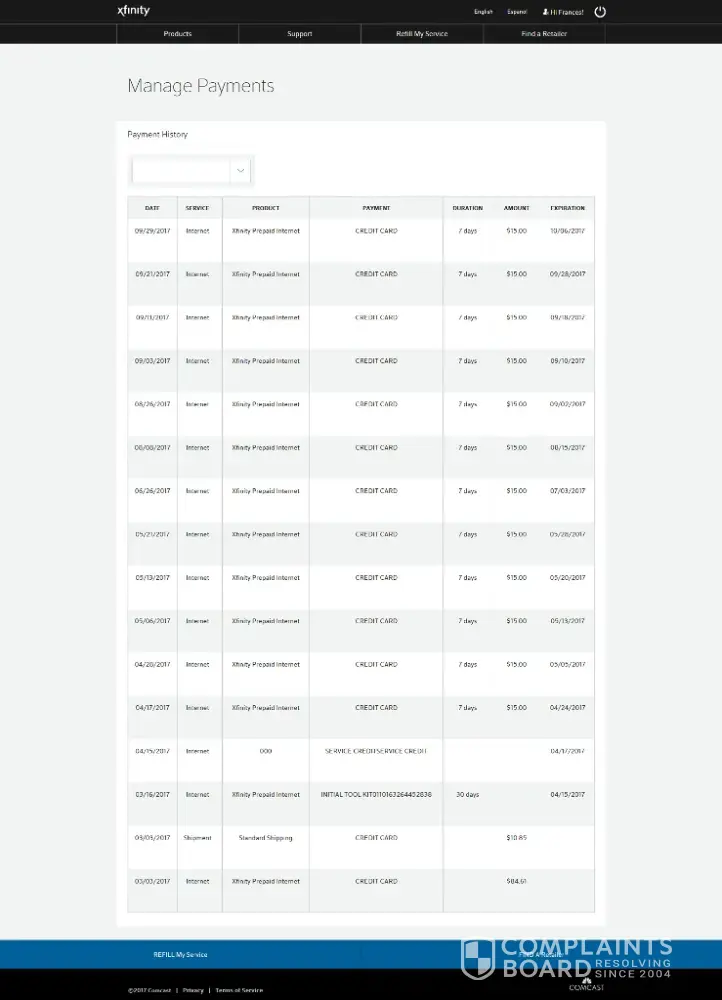Select Refill My Service in navigation bar
The height and width of the screenshot is (1000, 722).
(x=421, y=34)
